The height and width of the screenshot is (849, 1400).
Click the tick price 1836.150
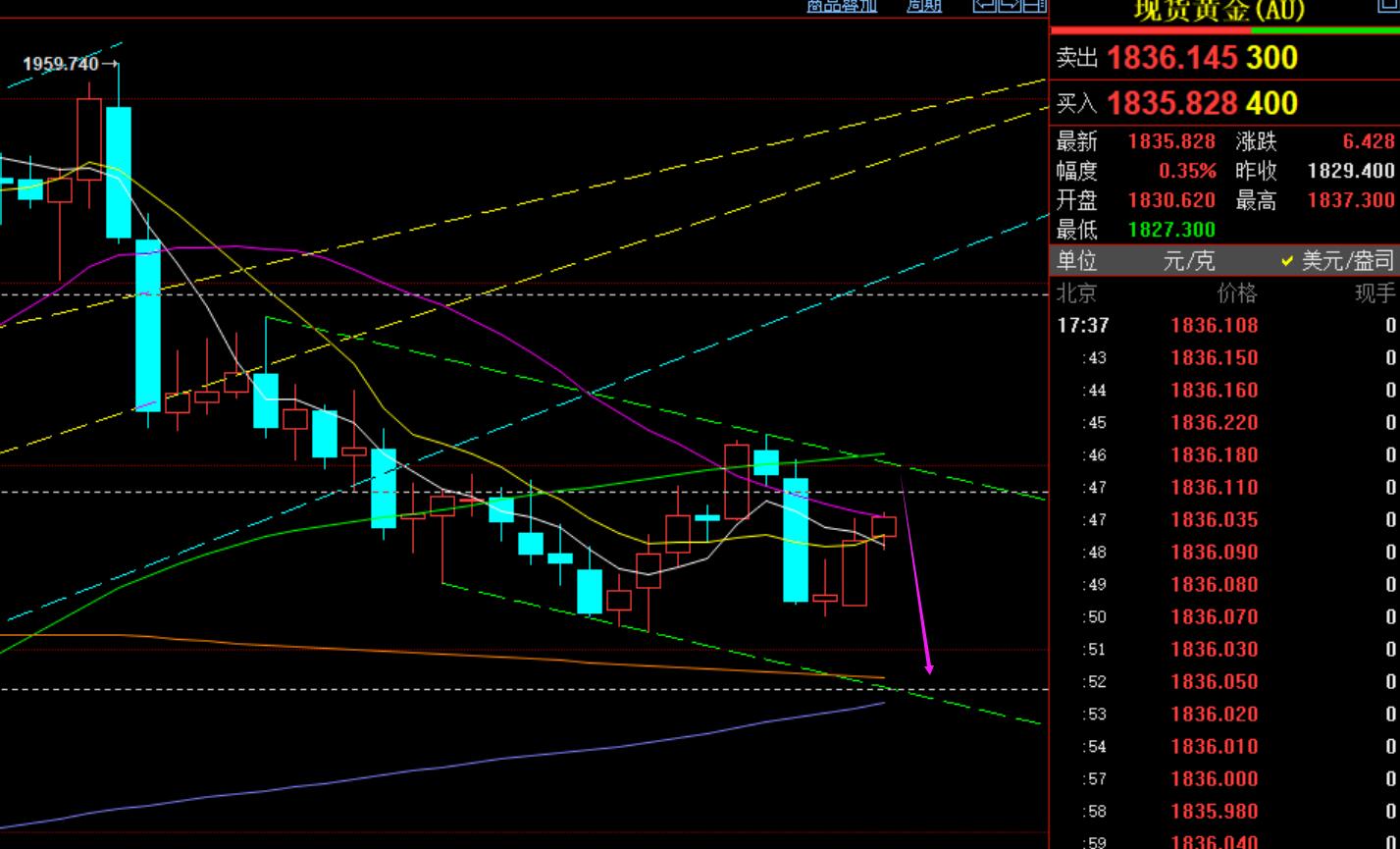[x=1215, y=357]
